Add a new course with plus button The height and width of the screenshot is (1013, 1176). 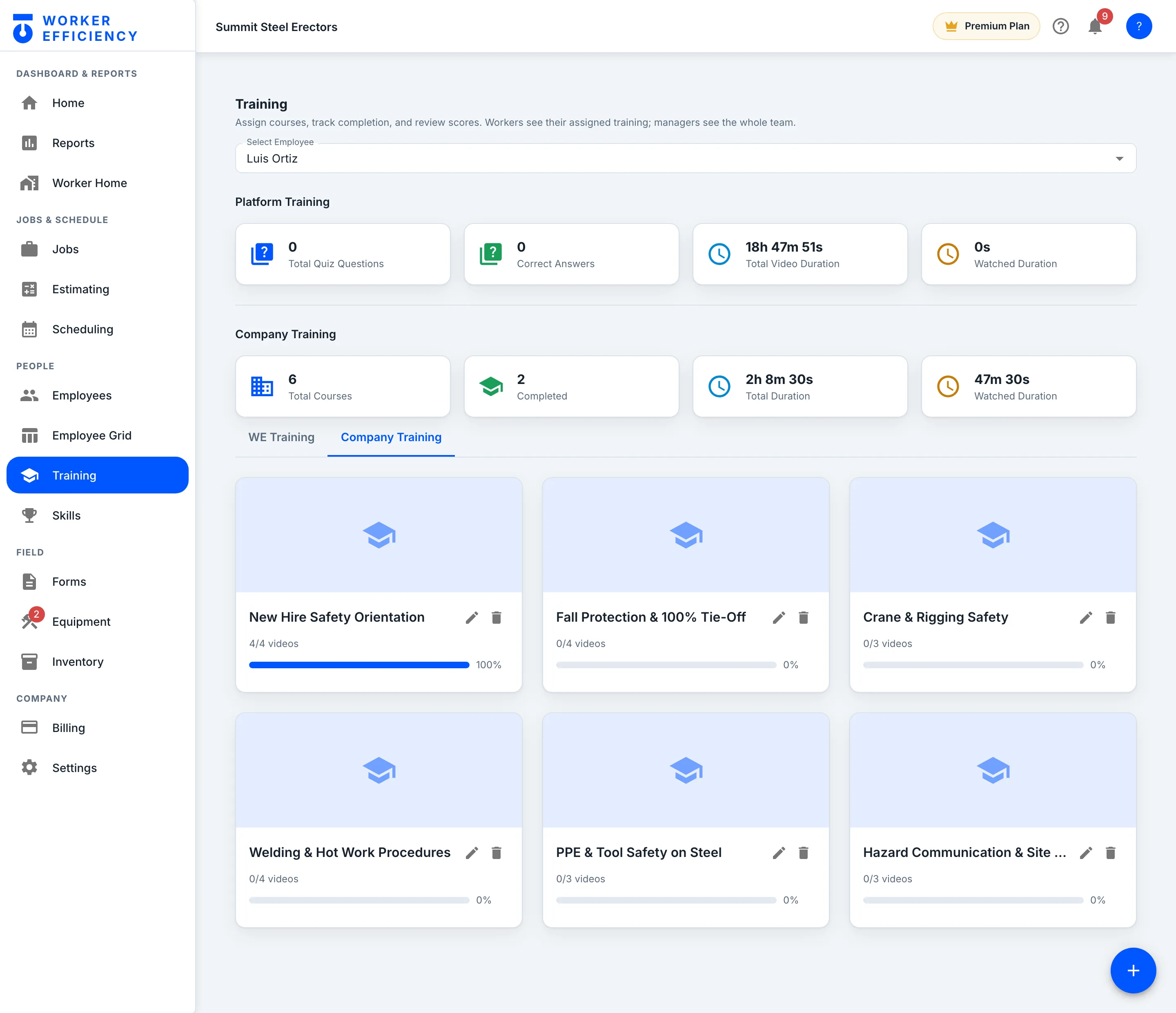click(1133, 971)
